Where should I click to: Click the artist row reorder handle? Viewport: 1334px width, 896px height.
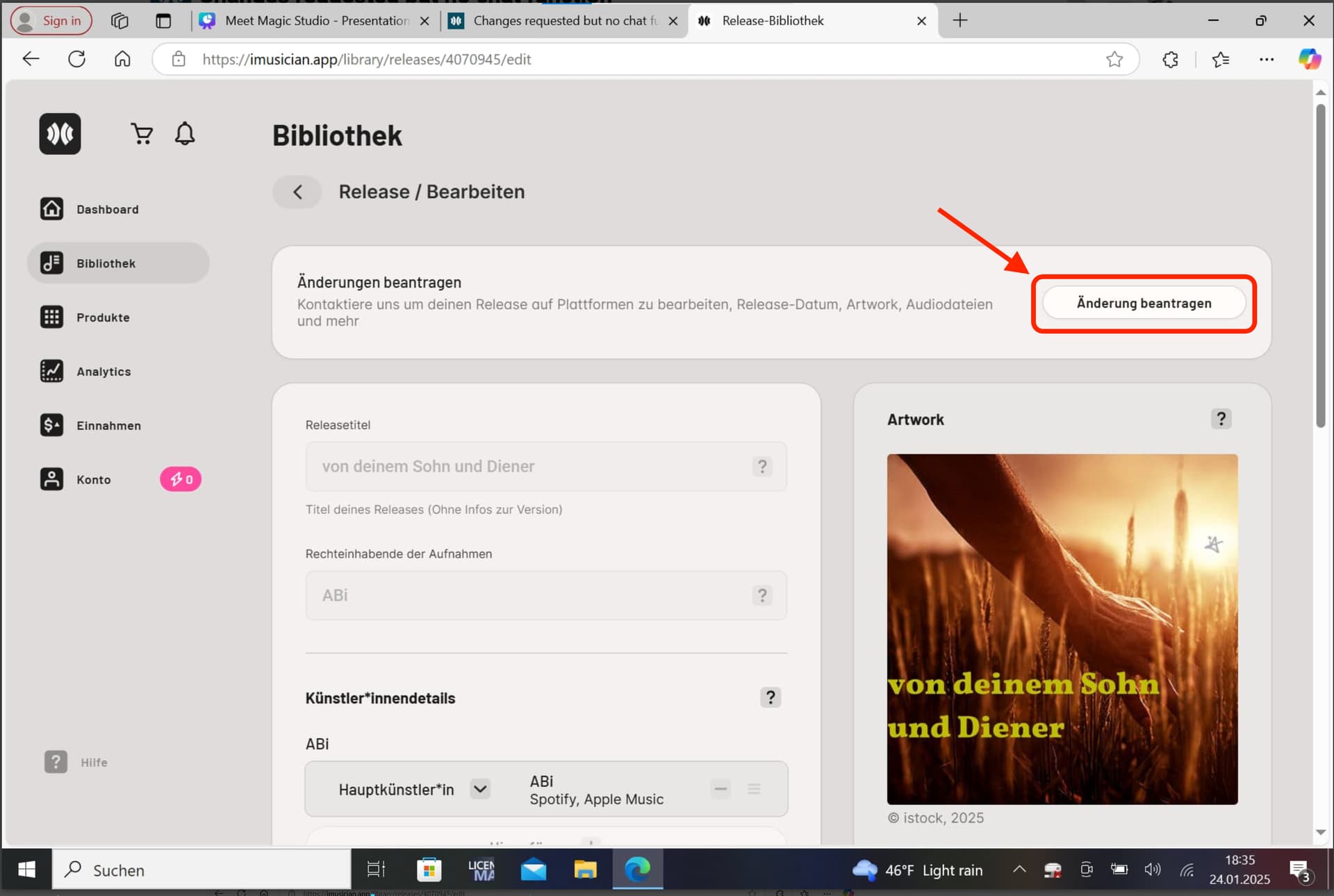(x=754, y=789)
